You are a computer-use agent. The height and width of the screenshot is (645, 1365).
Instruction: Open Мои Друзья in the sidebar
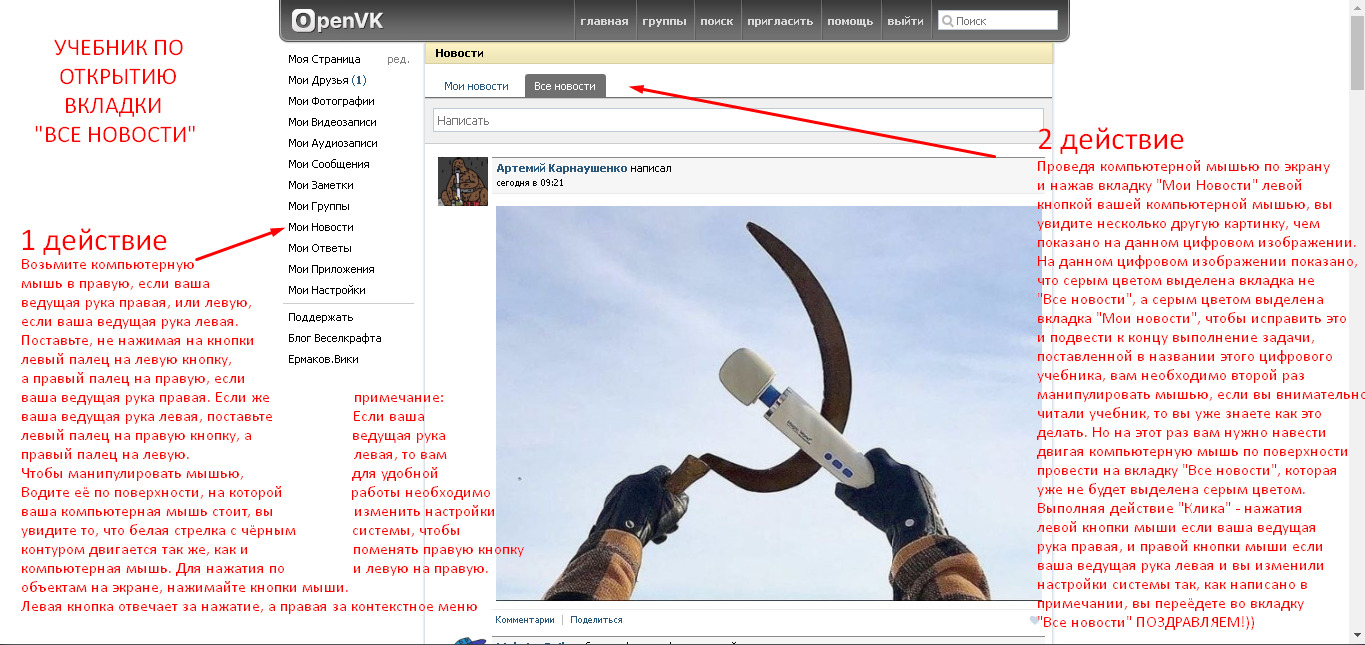[327, 80]
